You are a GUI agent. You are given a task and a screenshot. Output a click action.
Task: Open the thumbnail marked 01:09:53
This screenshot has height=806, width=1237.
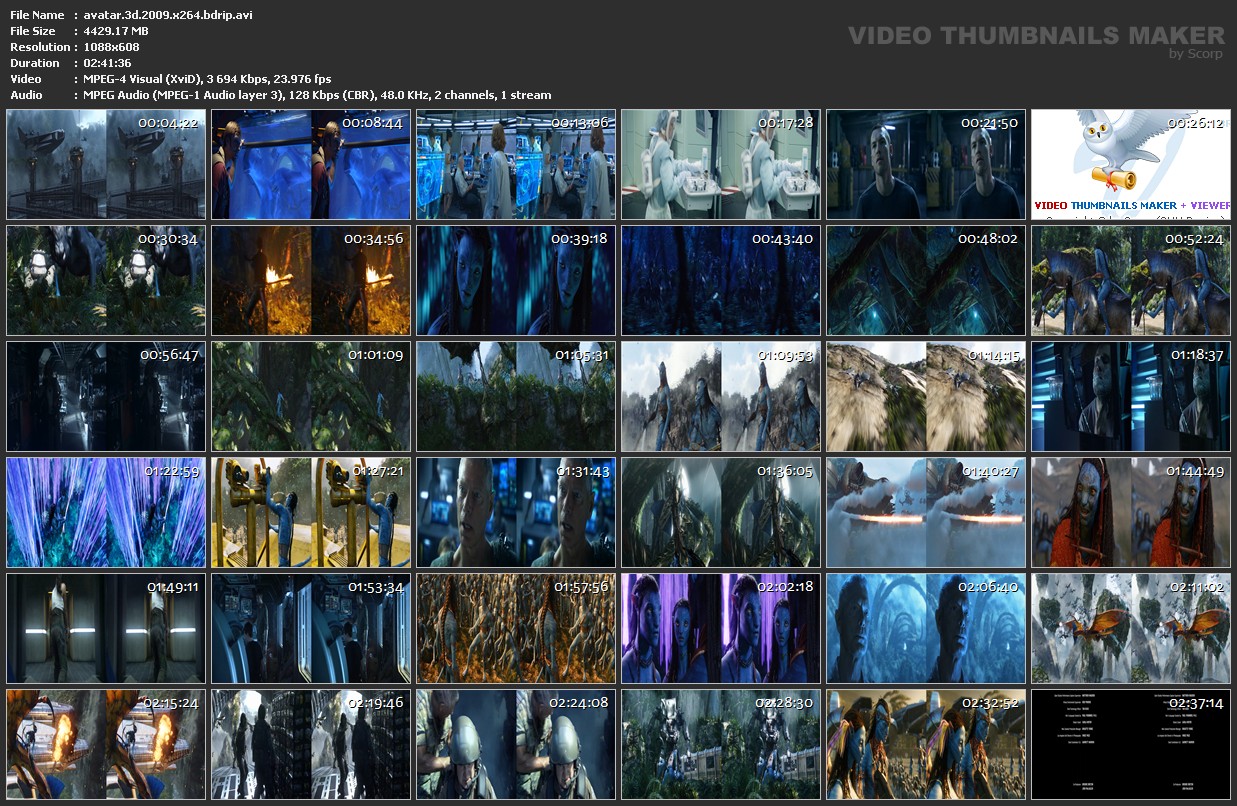click(x=721, y=396)
